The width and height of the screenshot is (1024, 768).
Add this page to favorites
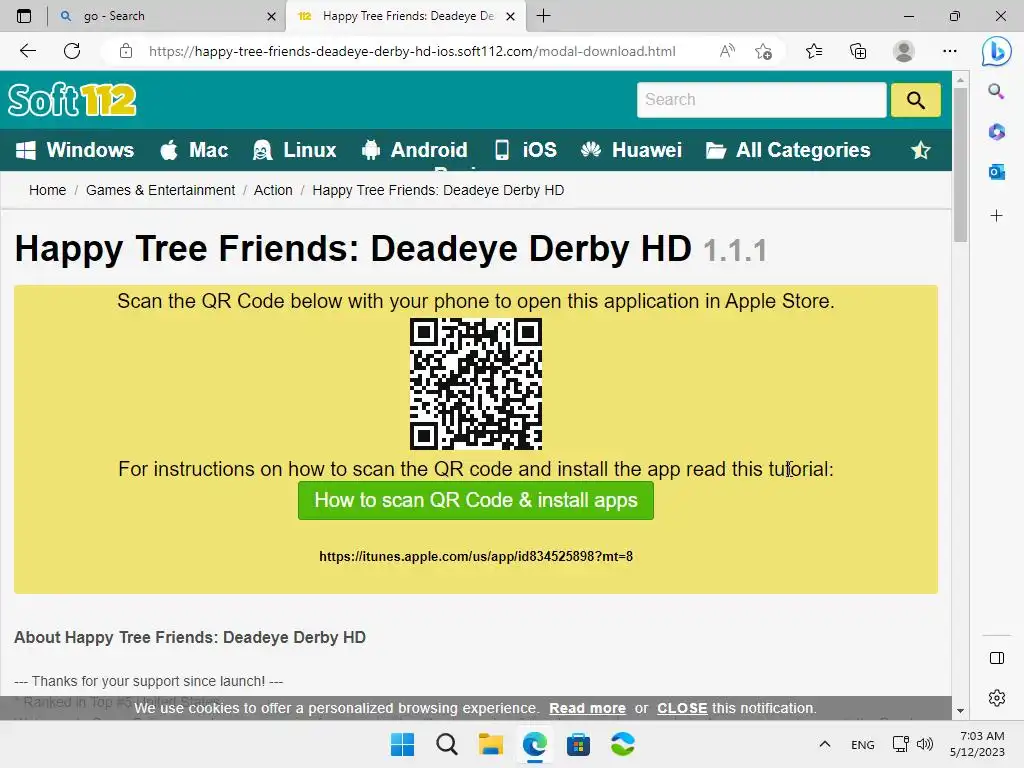click(763, 51)
